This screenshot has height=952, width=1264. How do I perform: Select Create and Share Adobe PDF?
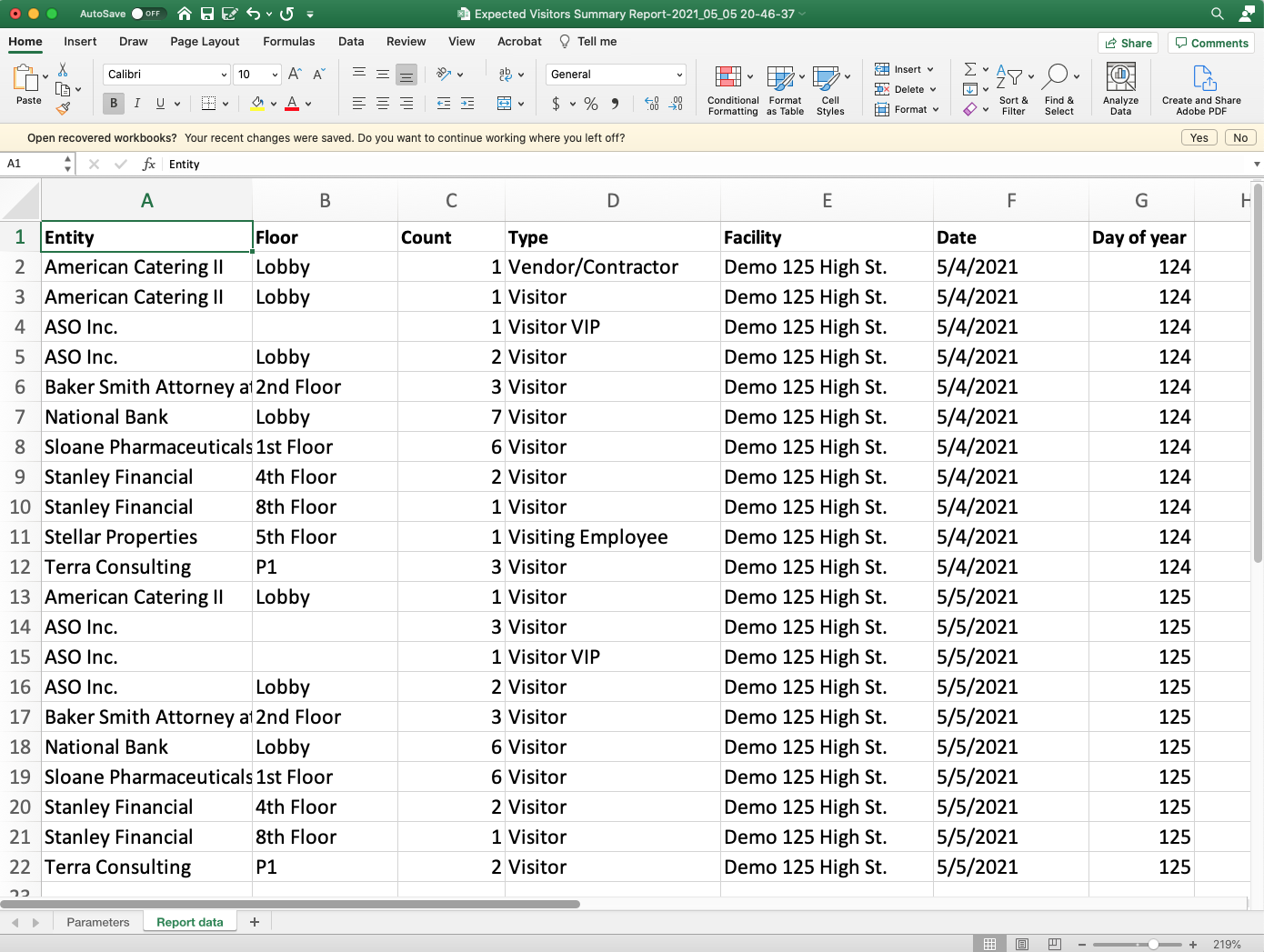[x=1201, y=86]
